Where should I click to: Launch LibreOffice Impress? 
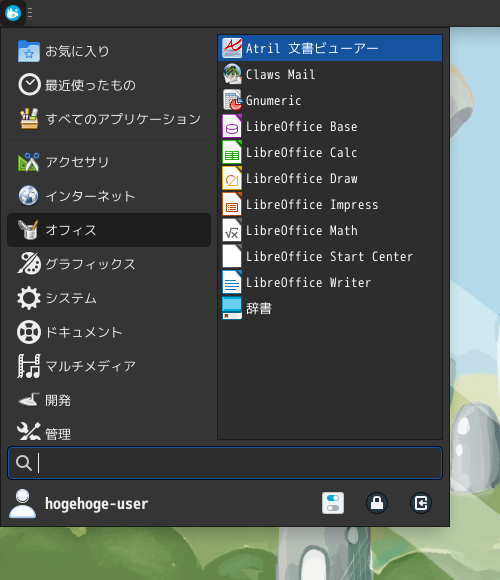tap(330, 204)
